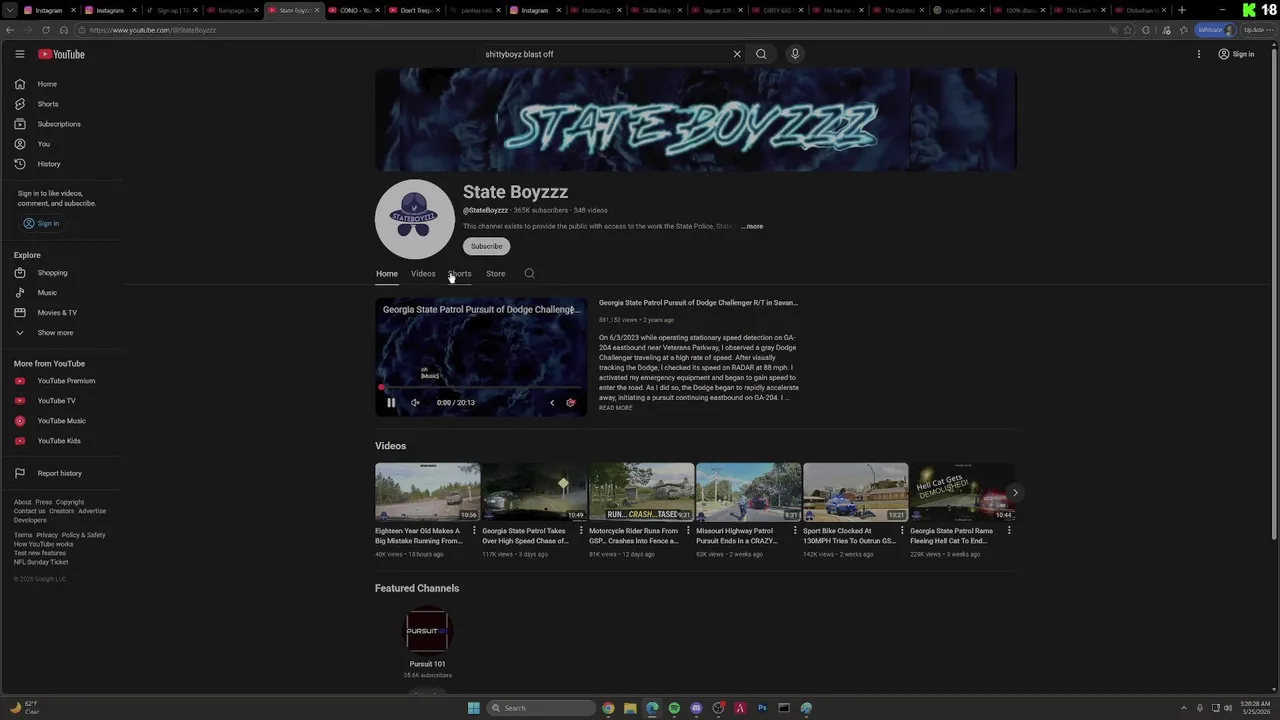This screenshot has width=1280, height=720.
Task: Start voice search with microphone
Action: click(795, 54)
